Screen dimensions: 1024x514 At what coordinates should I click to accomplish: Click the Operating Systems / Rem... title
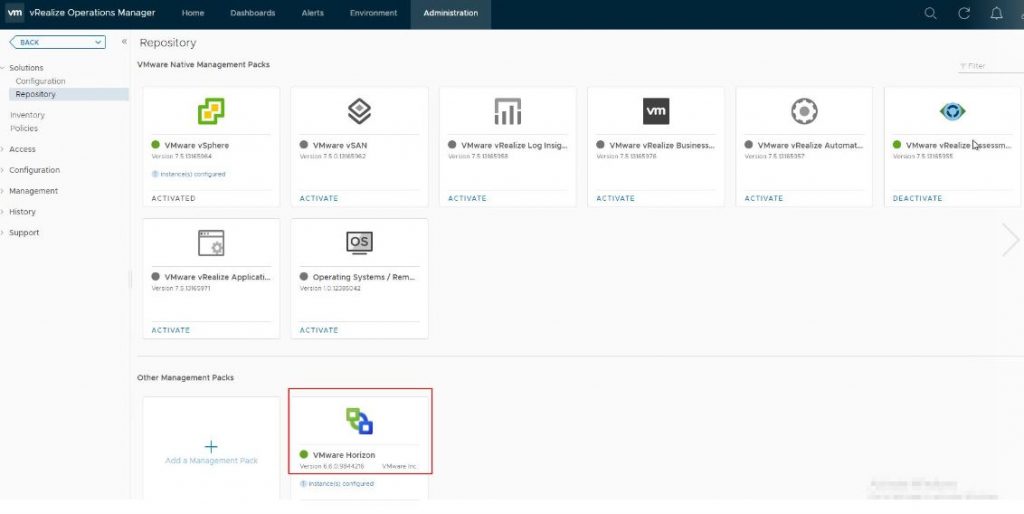tap(364, 277)
